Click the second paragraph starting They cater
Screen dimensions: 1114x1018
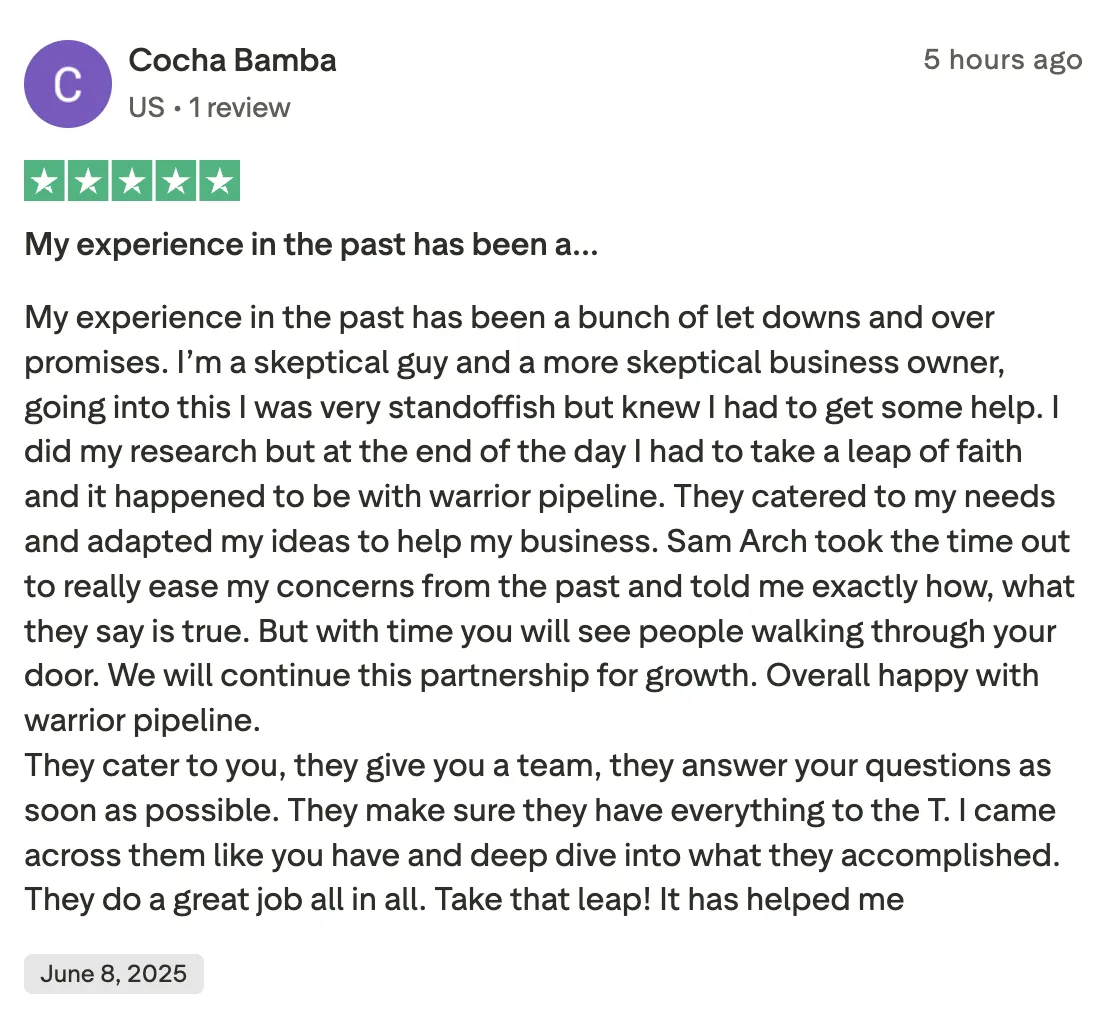[x=542, y=832]
